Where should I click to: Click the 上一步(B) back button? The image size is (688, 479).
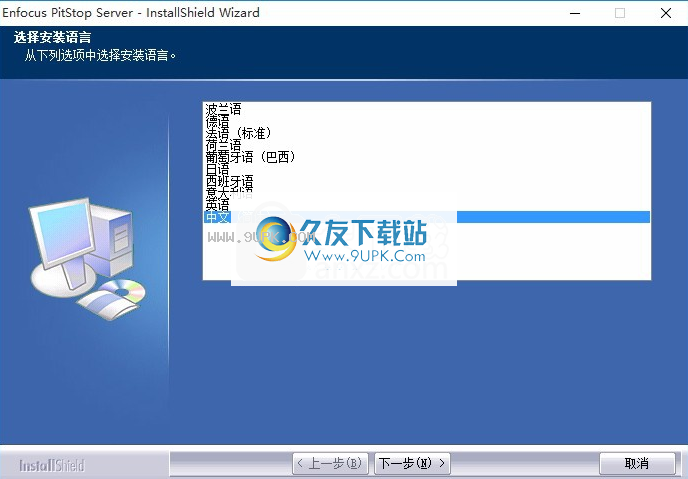click(330, 463)
